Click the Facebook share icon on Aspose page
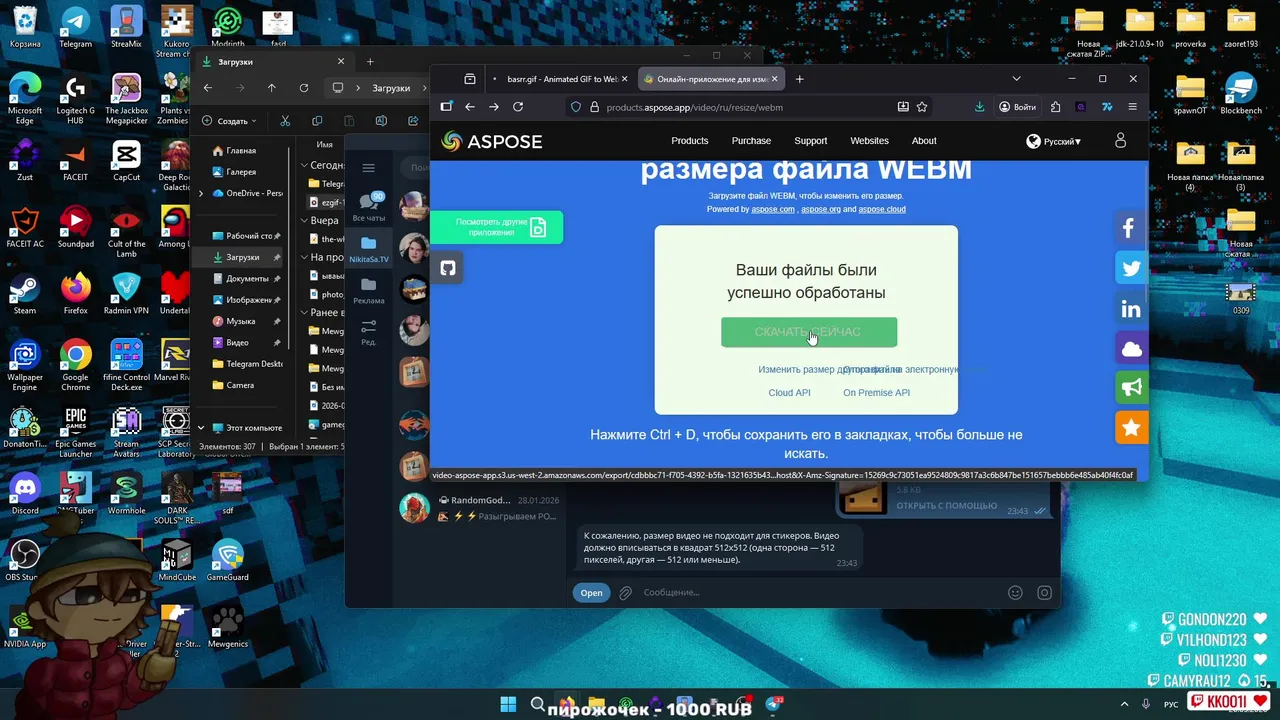The height and width of the screenshot is (720, 1280). tap(1131, 229)
